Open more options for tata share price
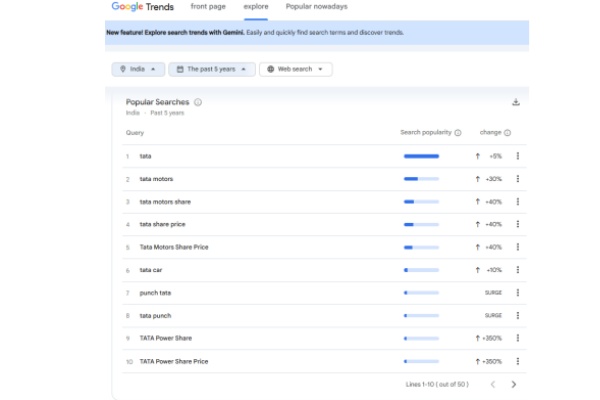The width and height of the screenshot is (600, 400). [x=518, y=224]
